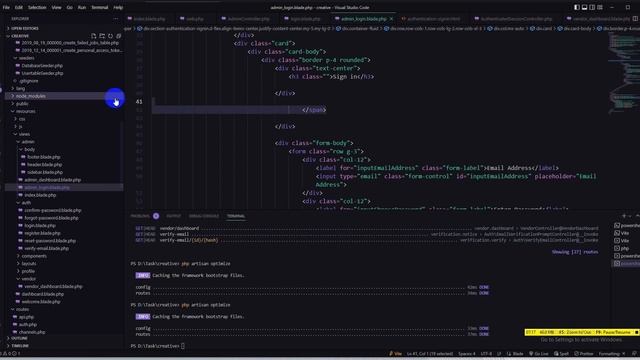Open the Terminal menu
Screen dimensions: 640x360
100,7
